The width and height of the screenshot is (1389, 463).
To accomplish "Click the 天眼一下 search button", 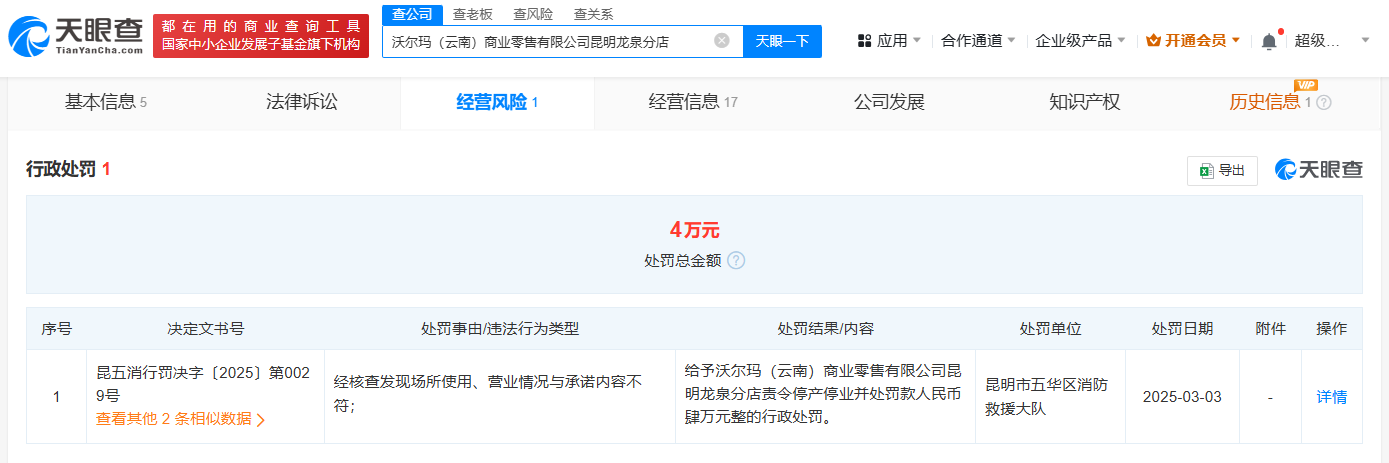I will (782, 41).
